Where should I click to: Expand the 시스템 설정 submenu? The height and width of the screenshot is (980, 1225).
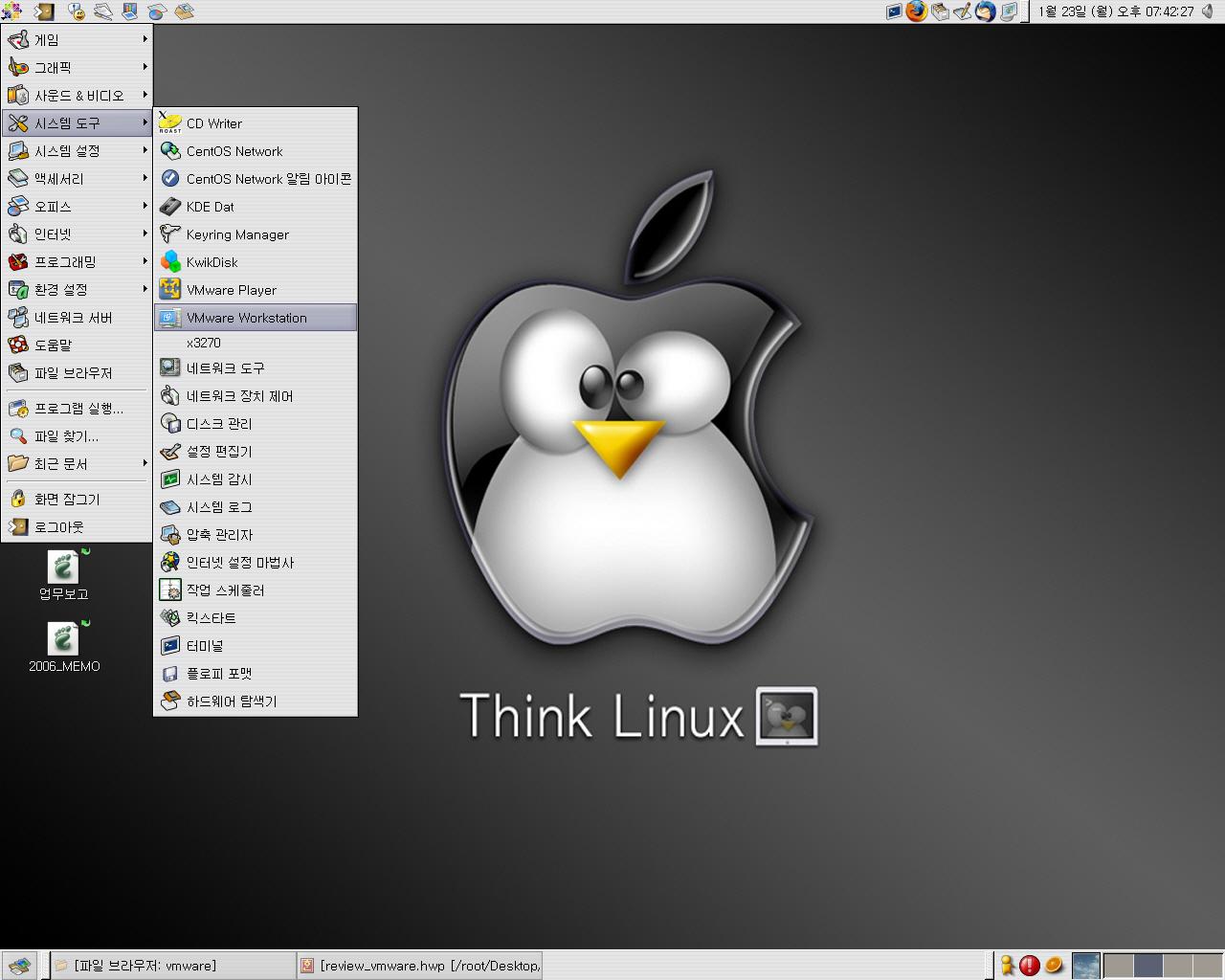click(77, 150)
